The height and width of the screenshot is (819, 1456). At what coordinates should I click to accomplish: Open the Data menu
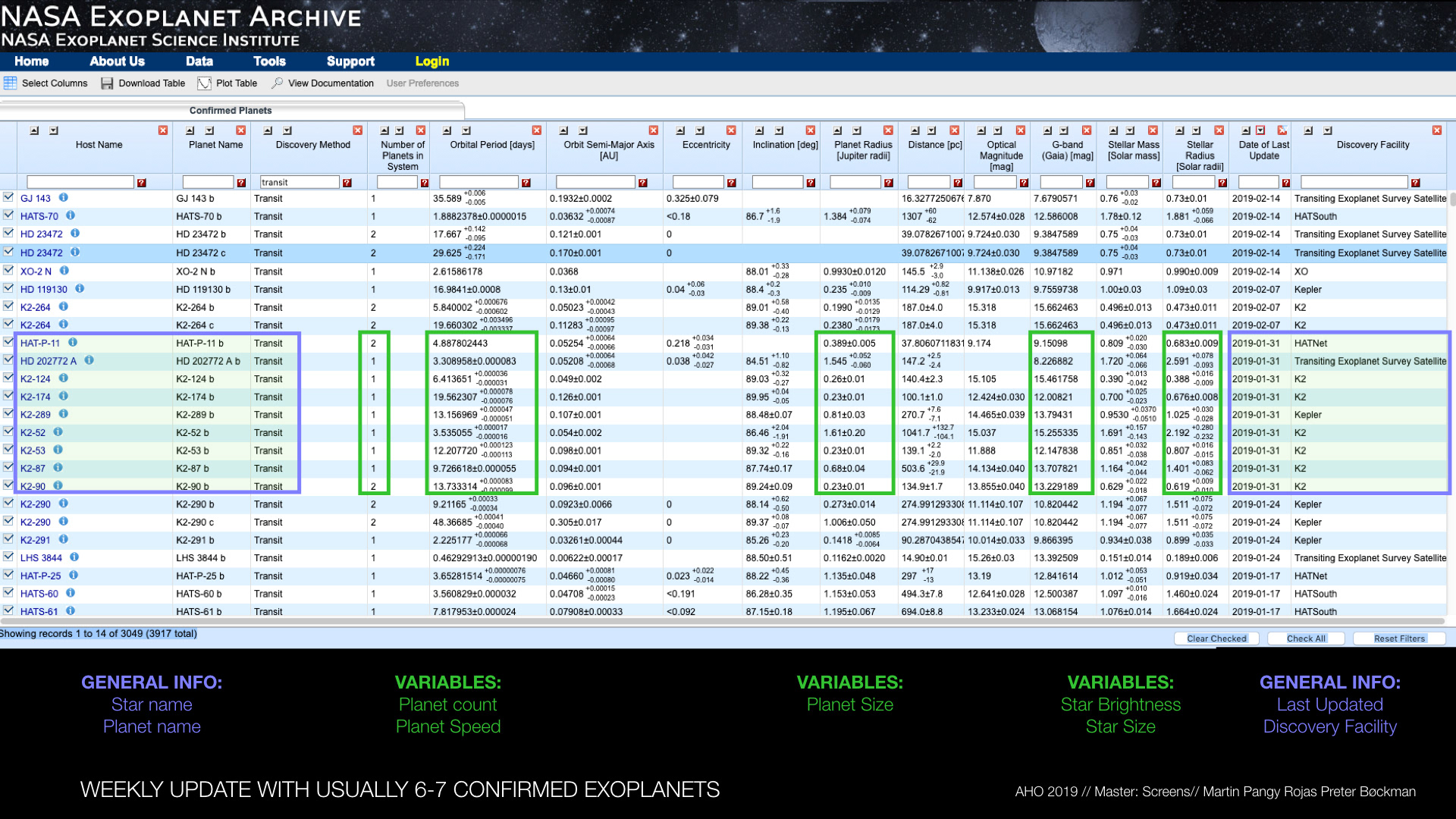click(x=199, y=61)
